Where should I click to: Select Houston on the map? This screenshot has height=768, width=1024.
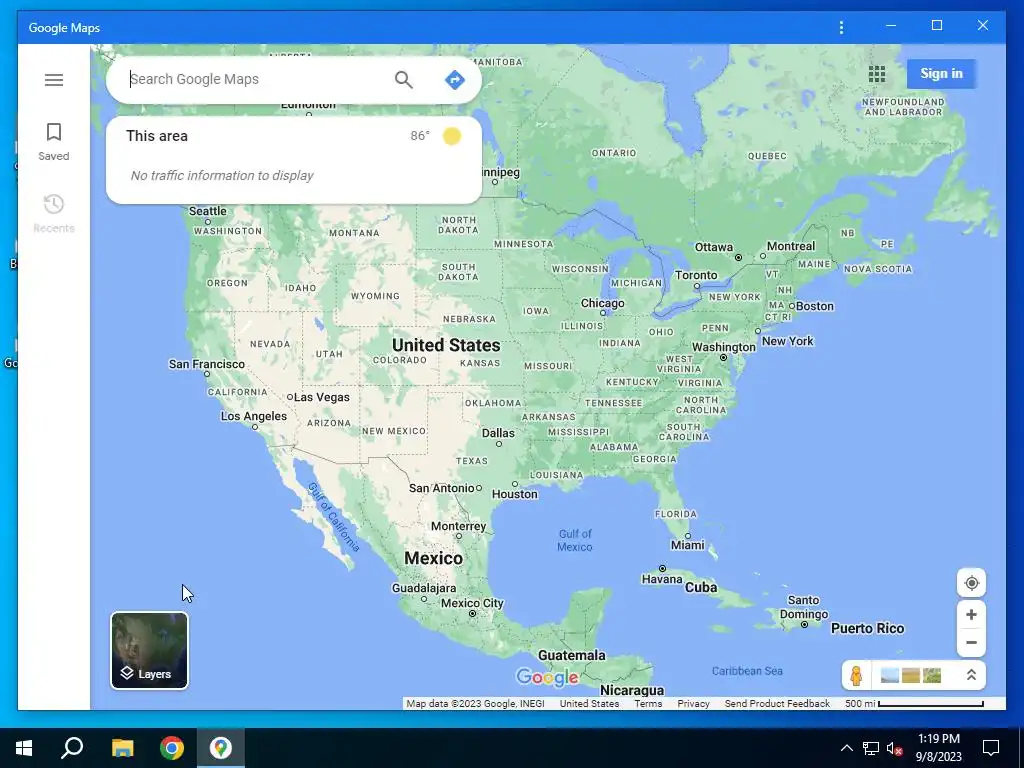[x=515, y=494]
